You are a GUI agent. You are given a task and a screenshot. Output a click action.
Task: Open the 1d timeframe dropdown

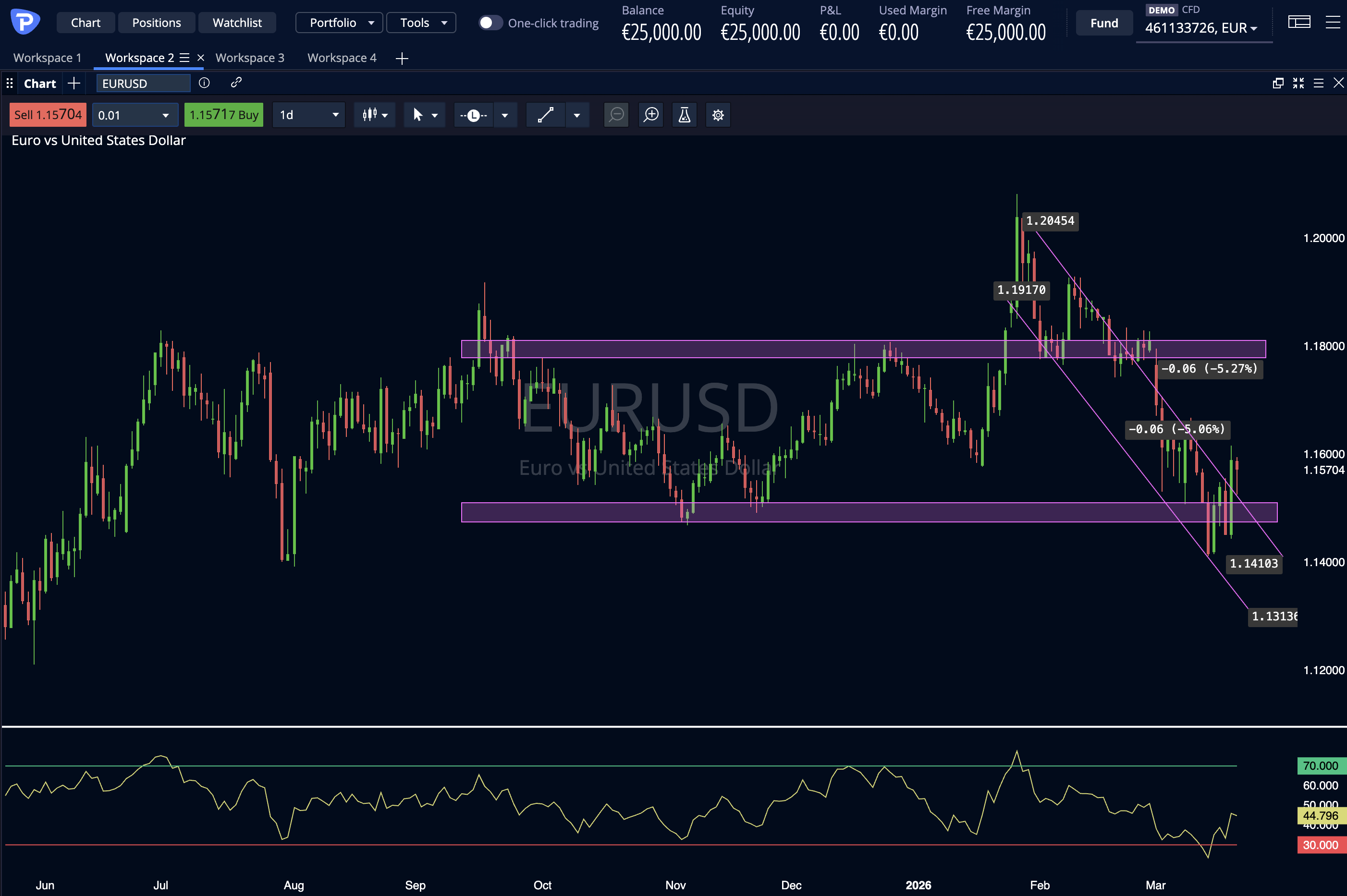pyautogui.click(x=309, y=114)
